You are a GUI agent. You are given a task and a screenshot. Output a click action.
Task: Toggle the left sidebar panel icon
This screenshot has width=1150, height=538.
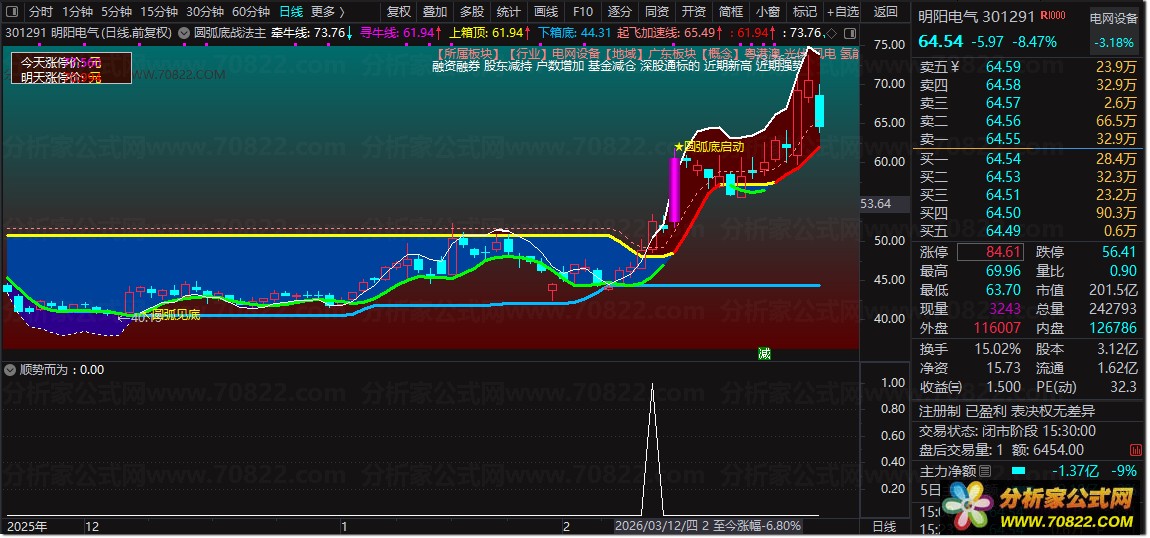[12, 12]
